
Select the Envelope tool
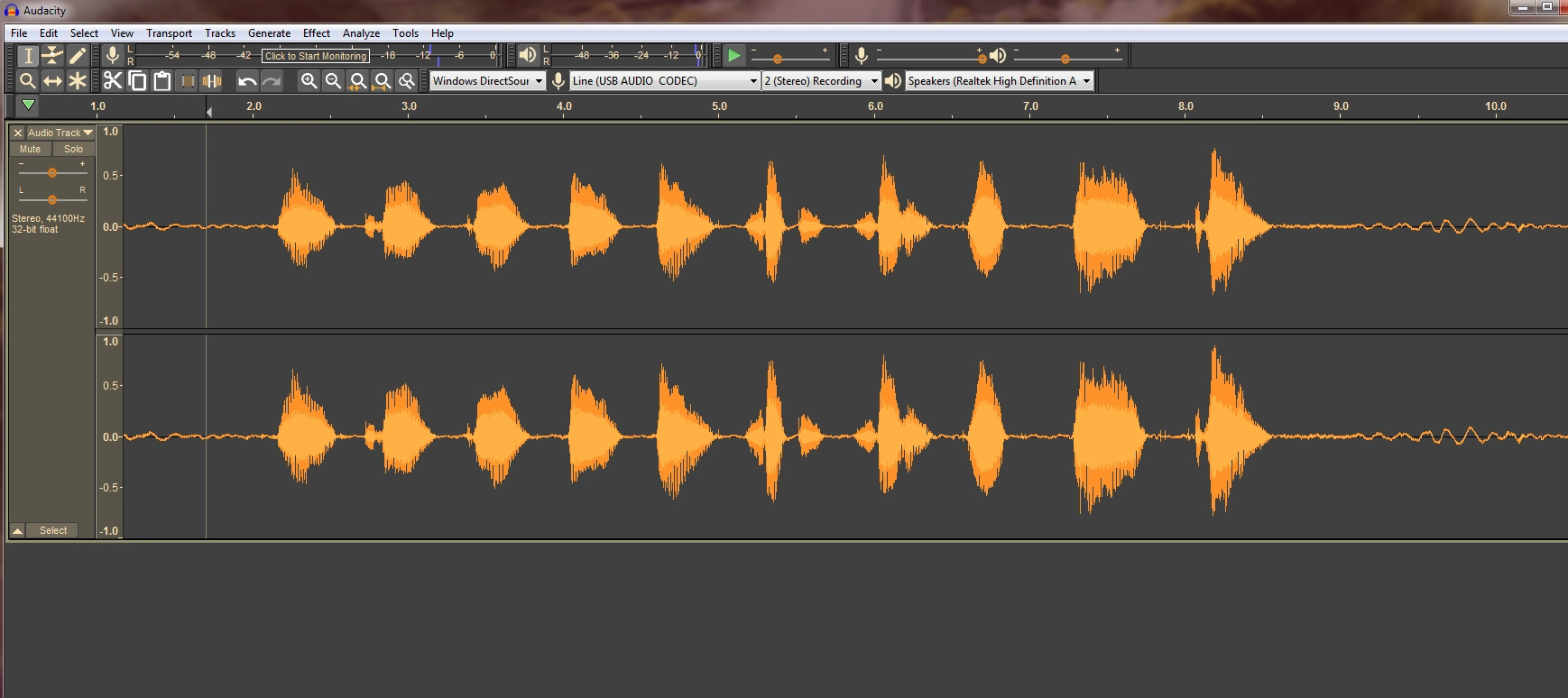(x=52, y=56)
